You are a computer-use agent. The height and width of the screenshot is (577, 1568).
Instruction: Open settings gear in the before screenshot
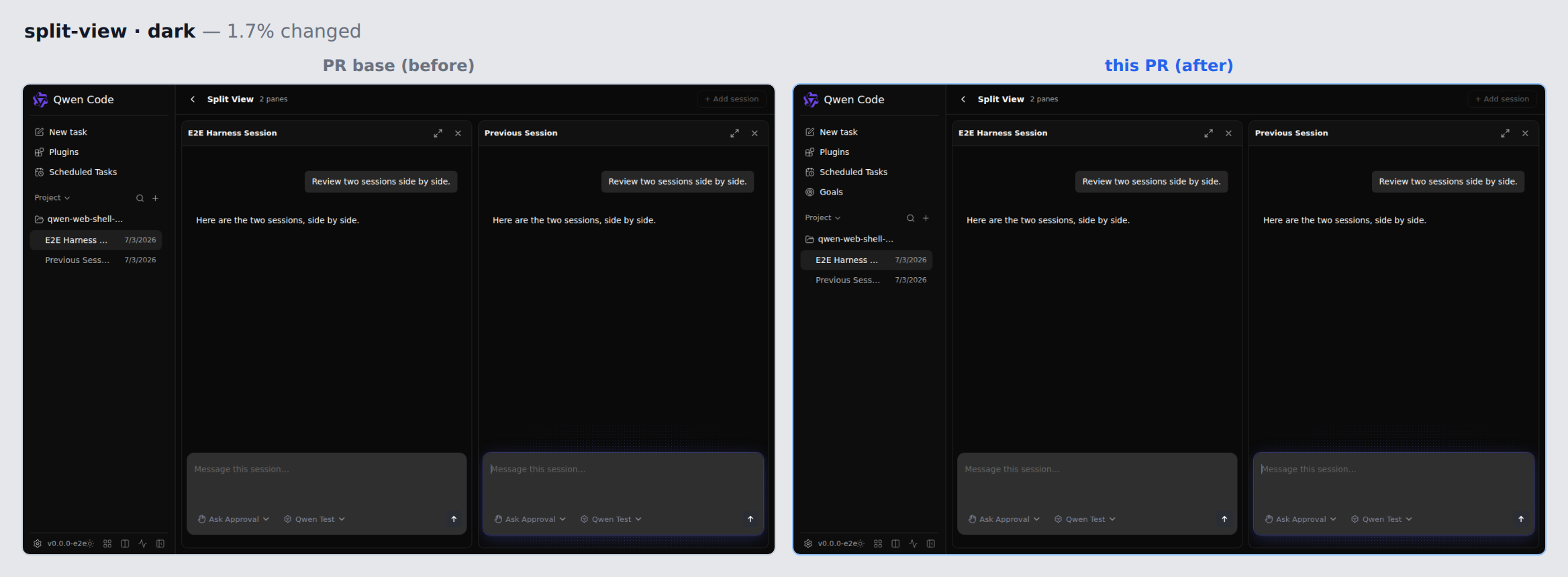[38, 543]
